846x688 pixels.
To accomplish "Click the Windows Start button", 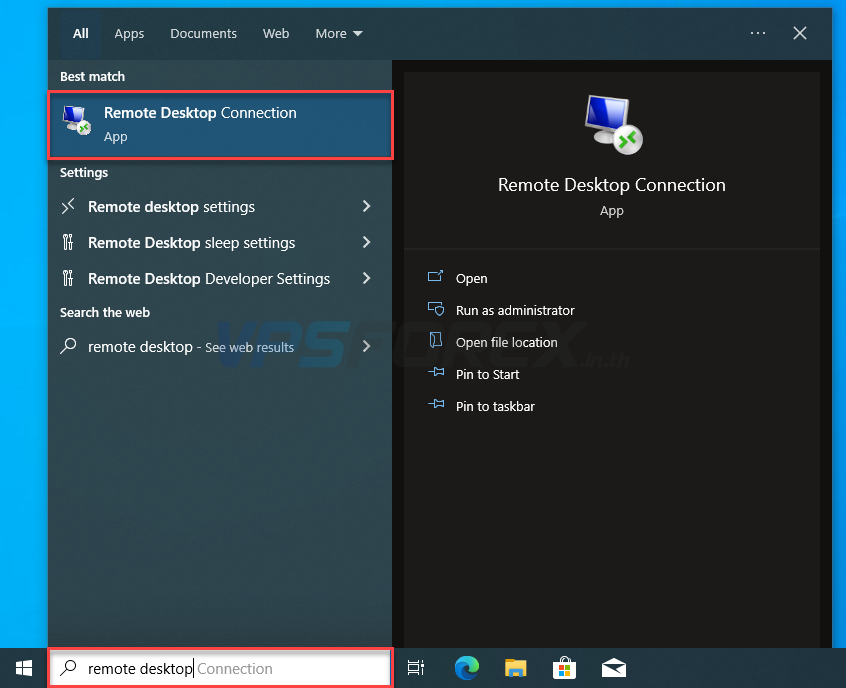I will click(x=24, y=668).
